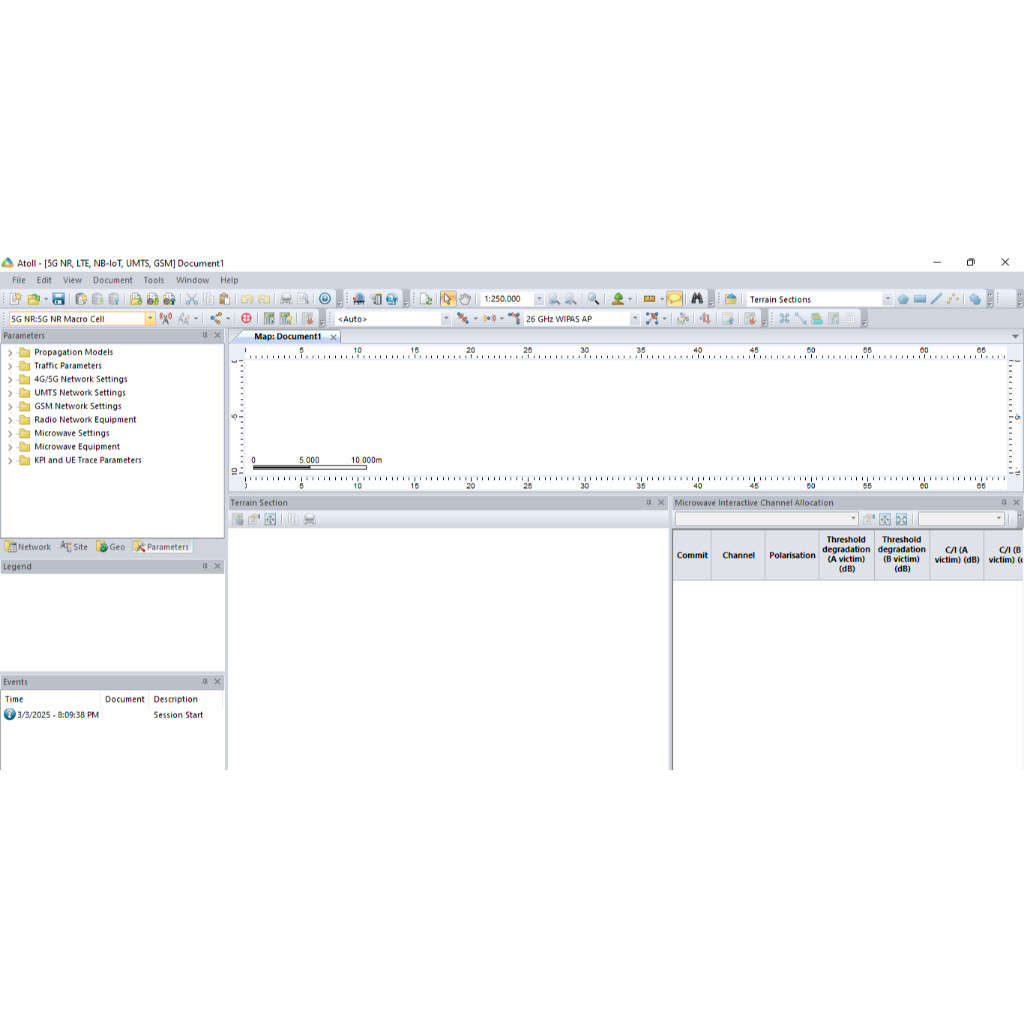Image resolution: width=1024 pixels, height=1024 pixels.
Task: Click the blue circular refresh icon
Action: [325, 299]
